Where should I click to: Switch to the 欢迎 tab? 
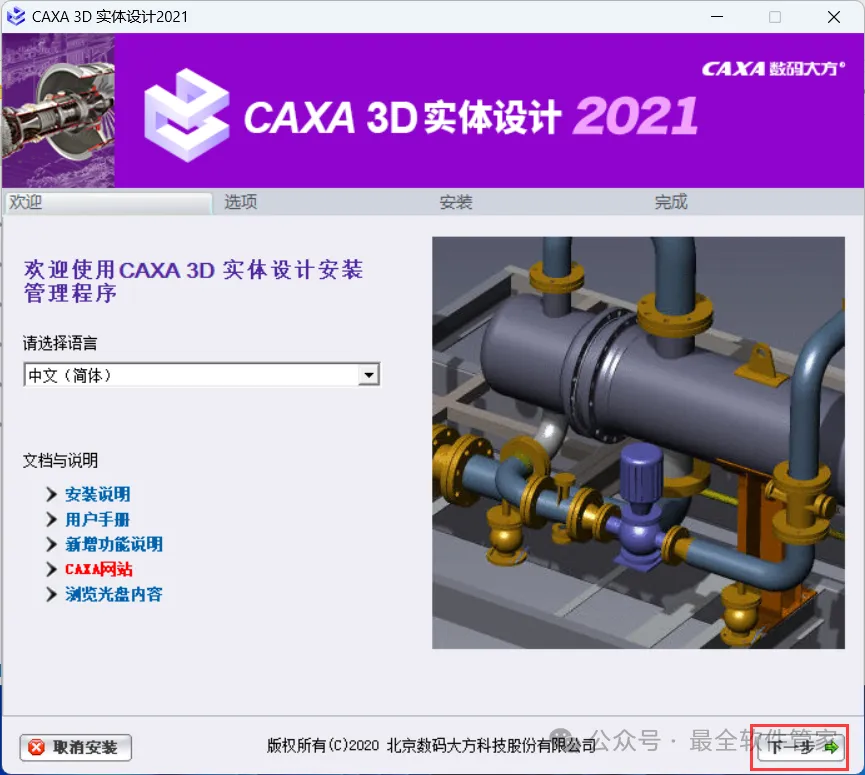click(107, 202)
